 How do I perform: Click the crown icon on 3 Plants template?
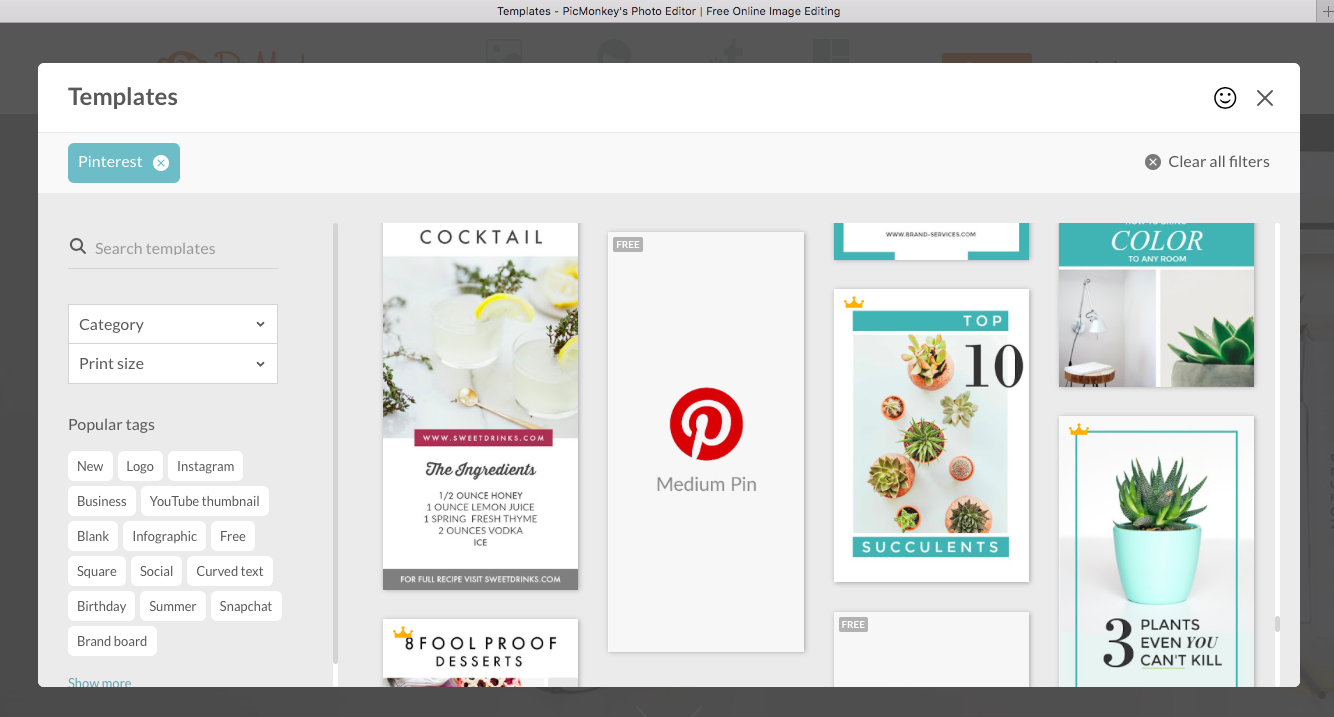[1079, 430]
